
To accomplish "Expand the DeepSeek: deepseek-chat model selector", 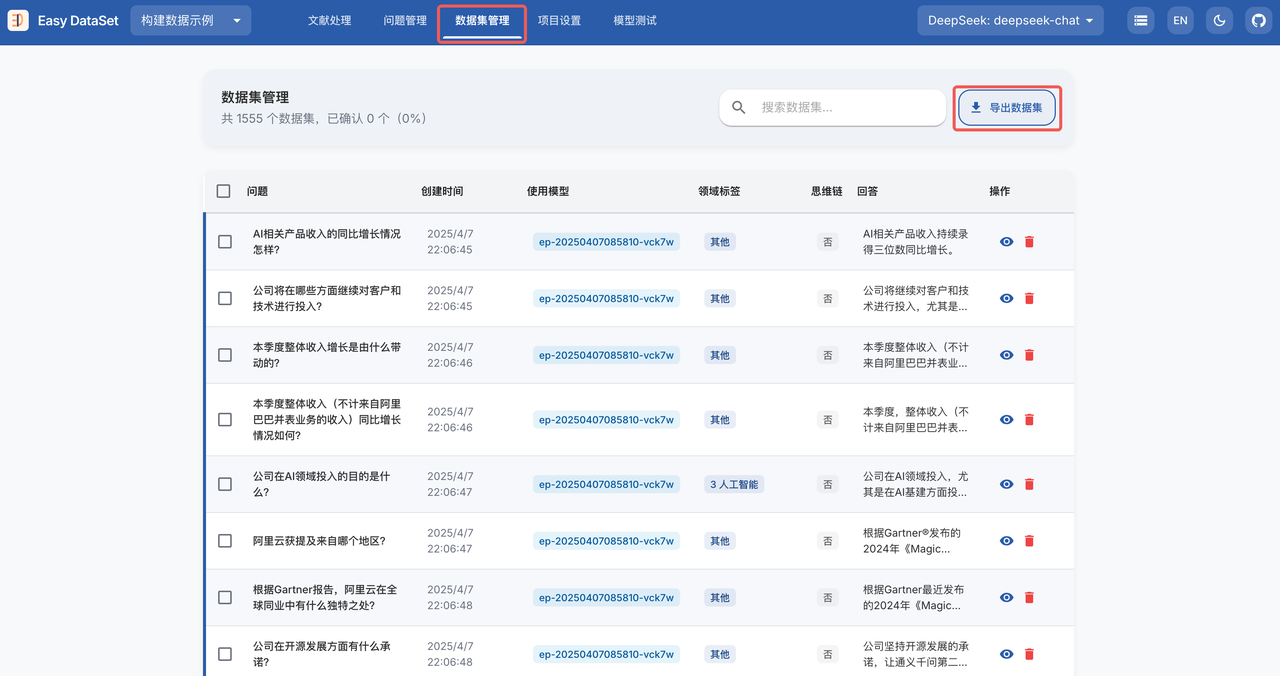I will pyautogui.click(x=1010, y=20).
